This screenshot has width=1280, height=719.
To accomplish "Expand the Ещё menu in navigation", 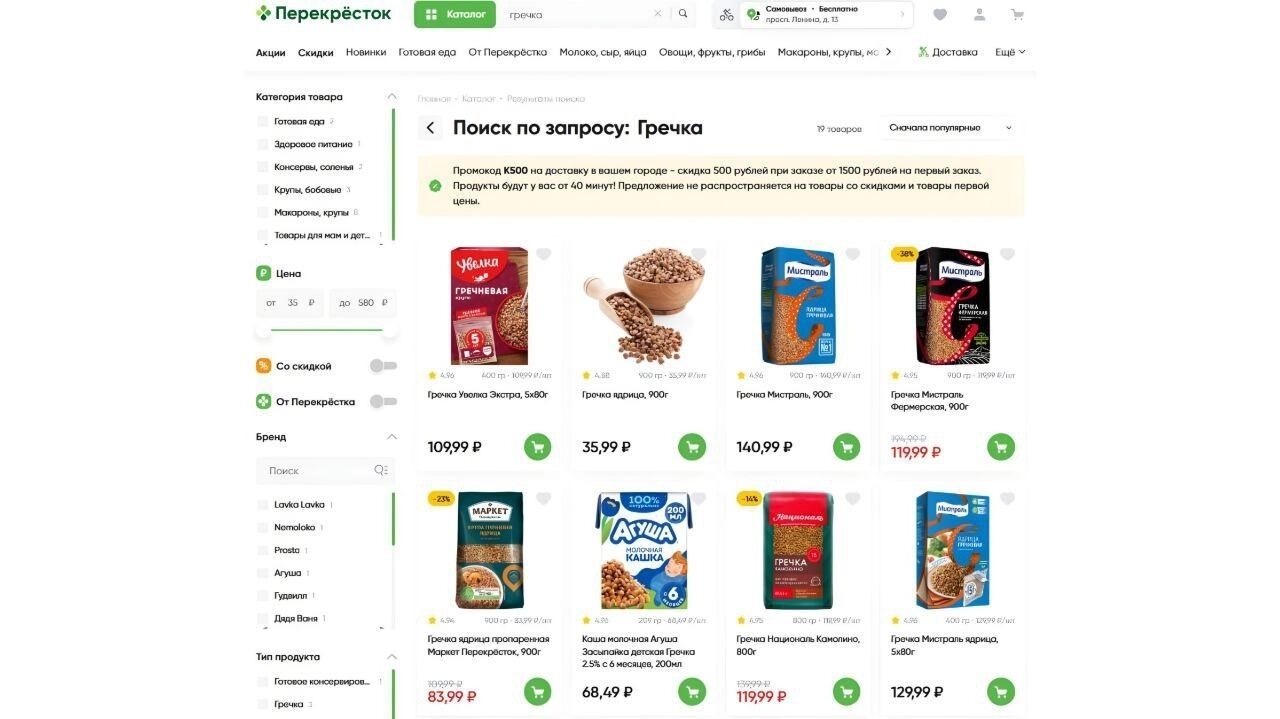I will pyautogui.click(x=1010, y=52).
